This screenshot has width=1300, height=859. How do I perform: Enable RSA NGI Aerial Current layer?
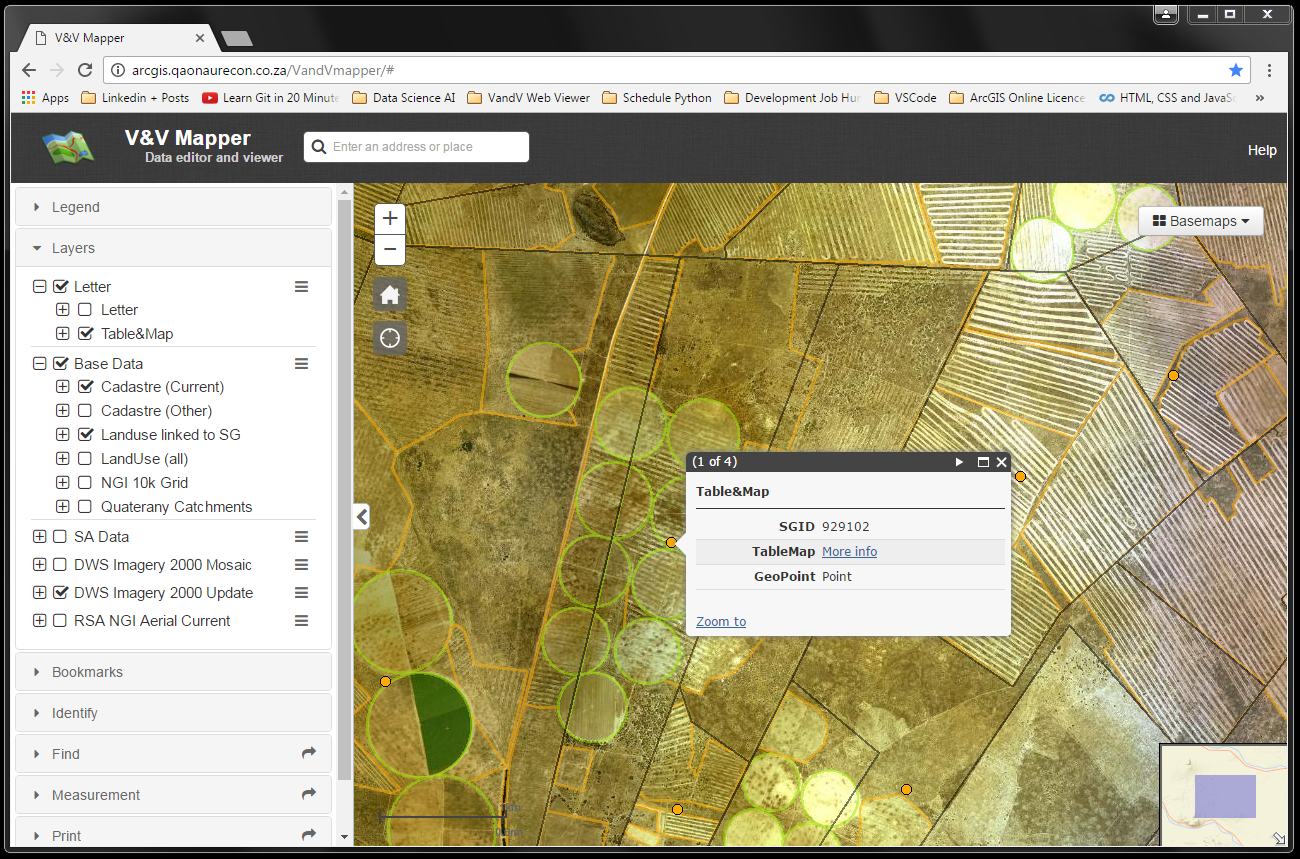61,621
